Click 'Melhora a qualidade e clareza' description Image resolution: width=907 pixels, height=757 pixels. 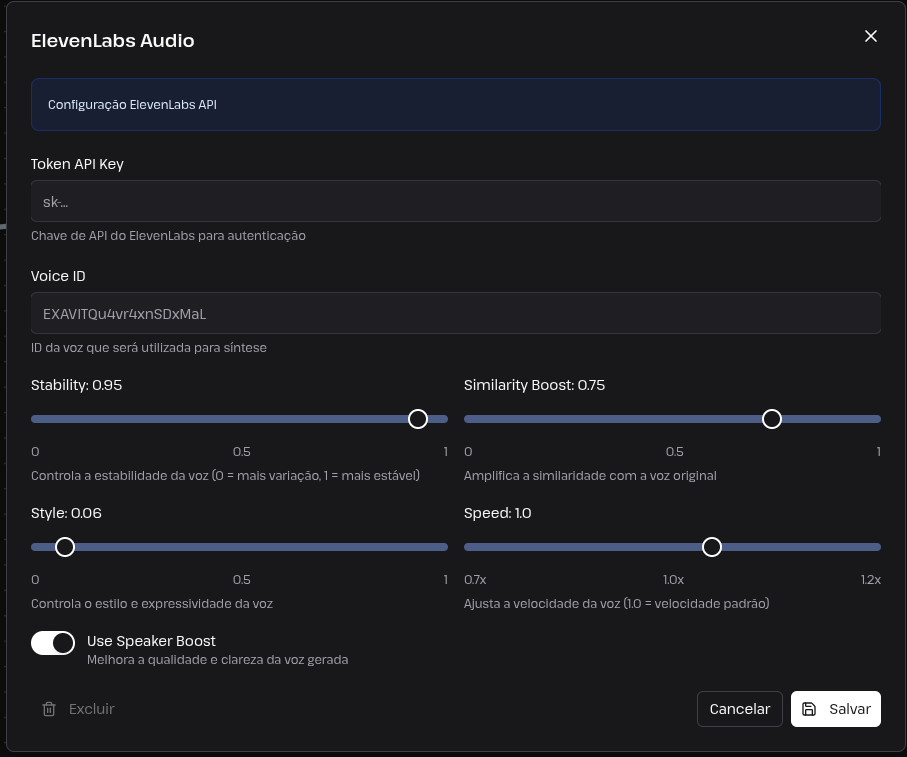click(x=217, y=660)
